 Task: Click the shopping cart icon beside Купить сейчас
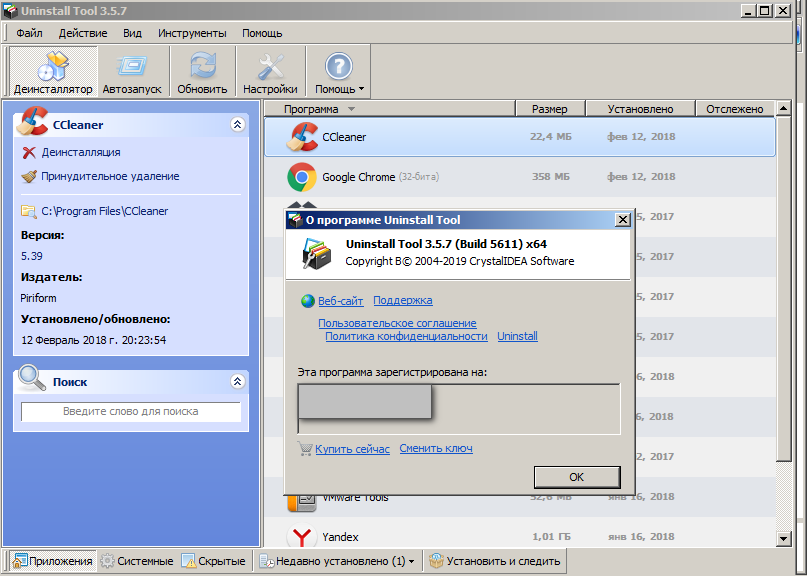point(305,449)
